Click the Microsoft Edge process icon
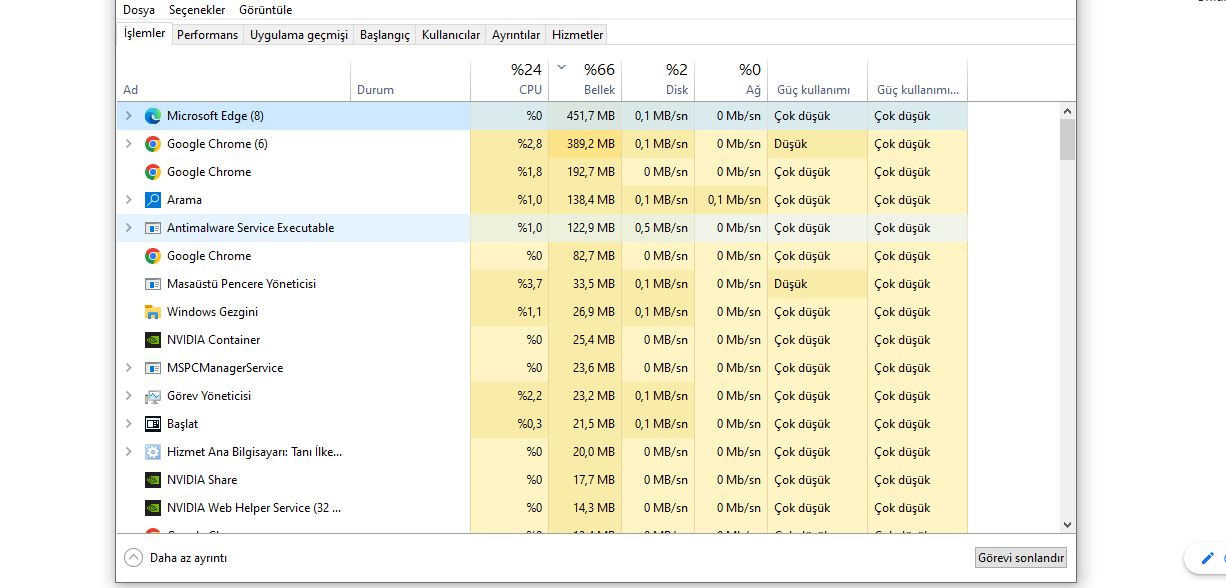Screen dimensions: 1226x588 pyautogui.click(x=153, y=116)
